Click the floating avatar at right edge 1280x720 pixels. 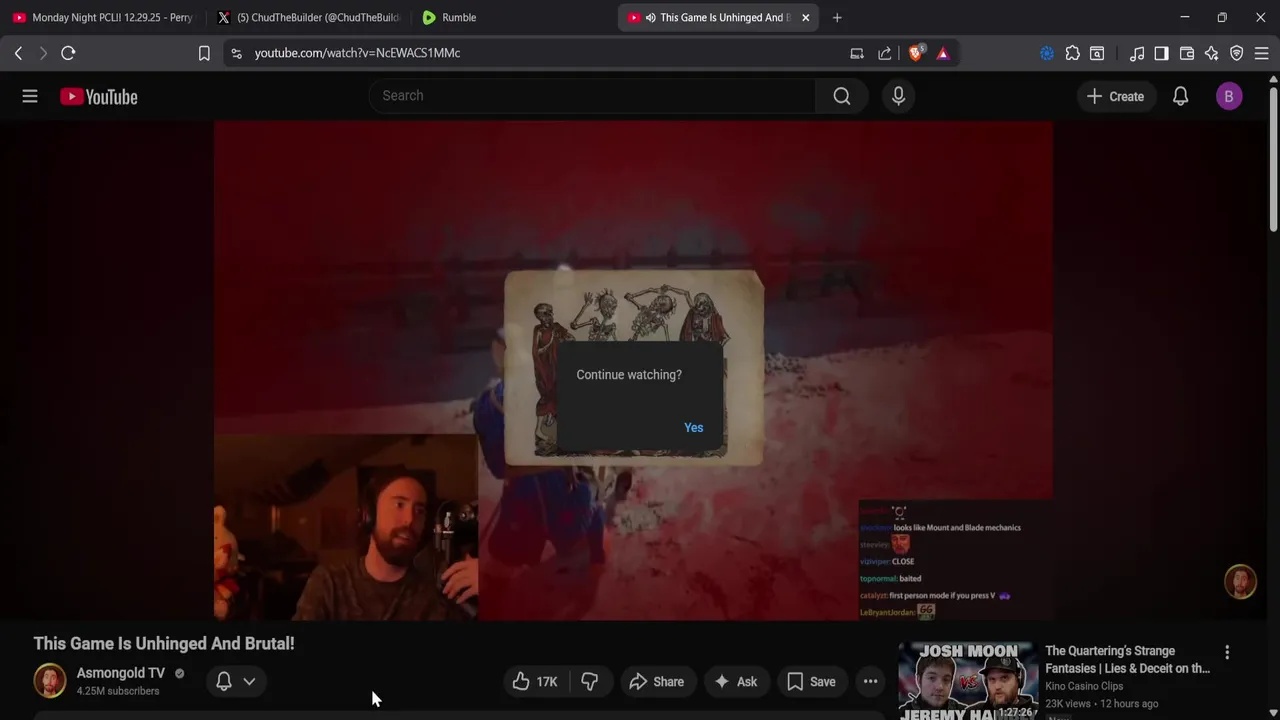click(x=1240, y=582)
